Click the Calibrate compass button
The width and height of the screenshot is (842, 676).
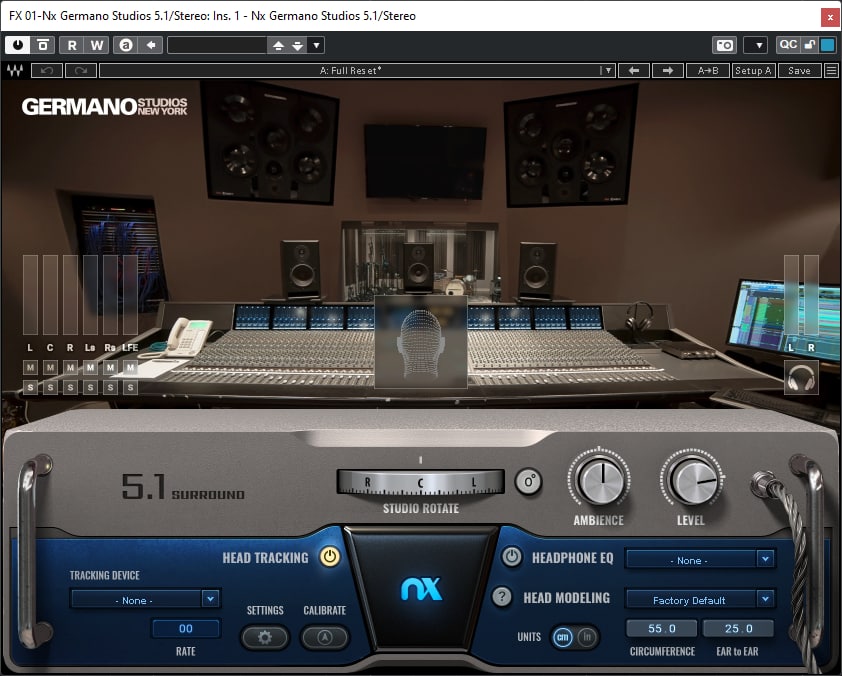[x=324, y=637]
